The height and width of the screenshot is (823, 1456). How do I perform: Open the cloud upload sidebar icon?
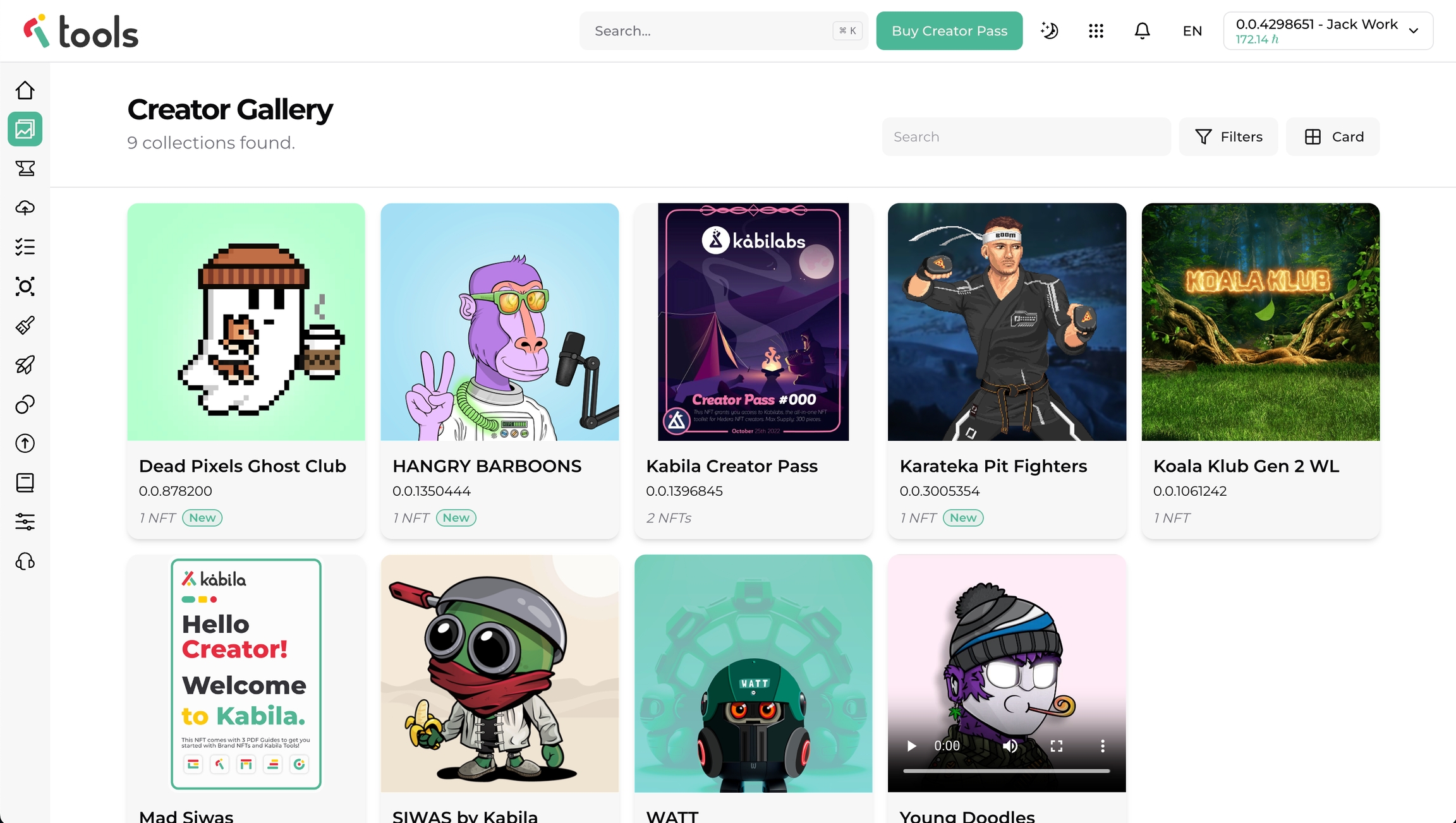pyautogui.click(x=25, y=208)
